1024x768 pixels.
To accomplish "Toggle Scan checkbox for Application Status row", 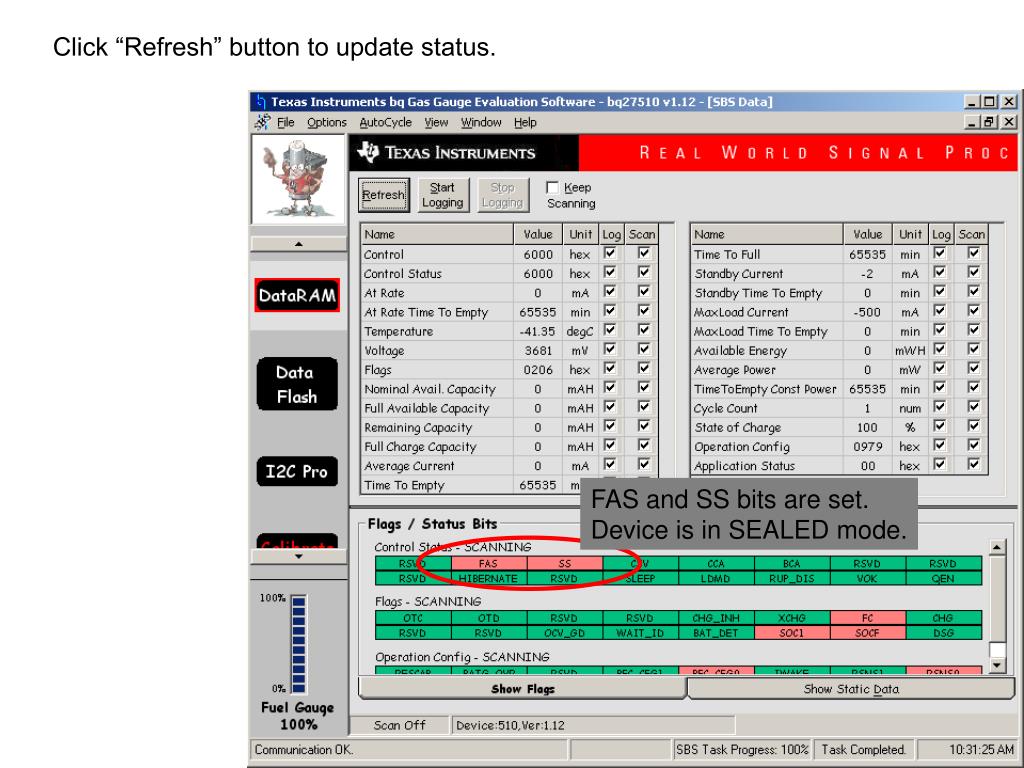I will coord(974,465).
